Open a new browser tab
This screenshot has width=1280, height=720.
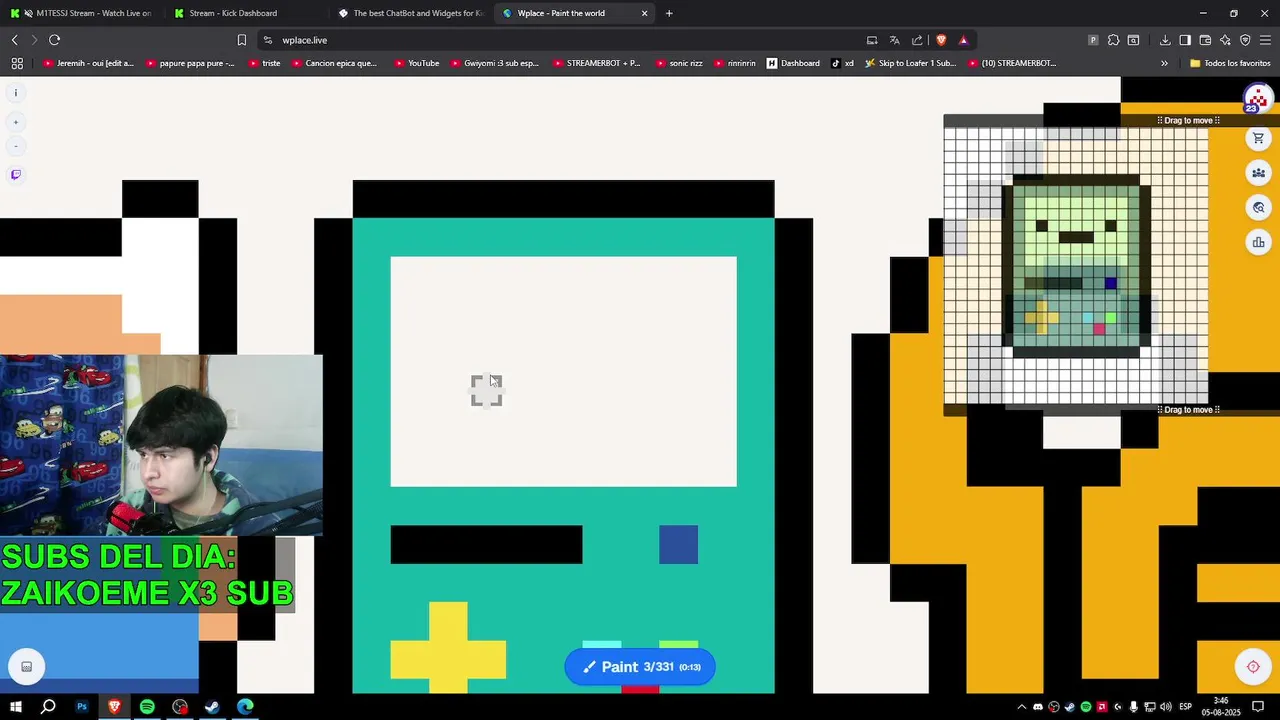[669, 13]
